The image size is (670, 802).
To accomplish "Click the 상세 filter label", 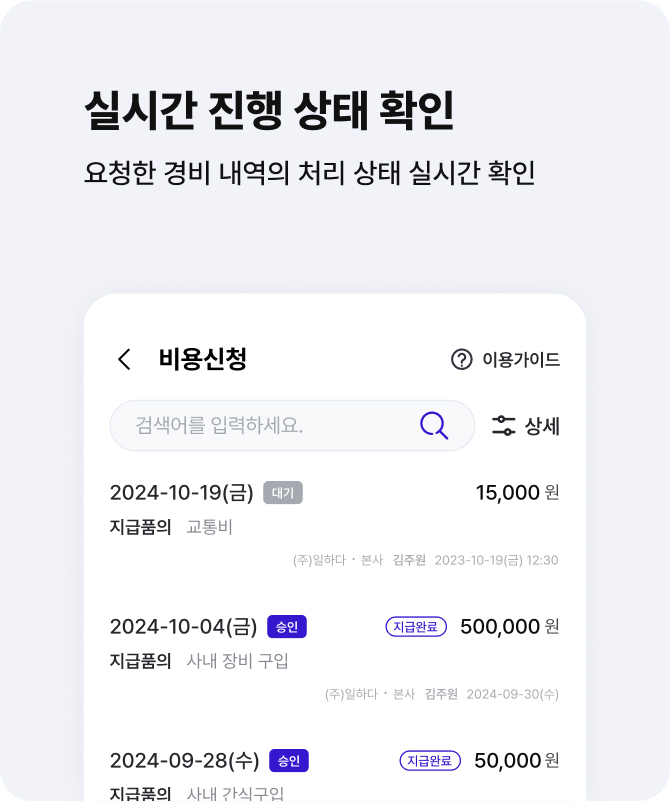I will (542, 426).
